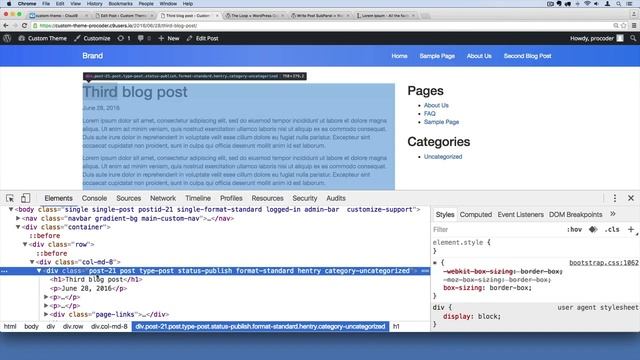This screenshot has height=360, width=640.
Task: Open bootstrap.css:1062 source link
Action: pyautogui.click(x=604, y=262)
